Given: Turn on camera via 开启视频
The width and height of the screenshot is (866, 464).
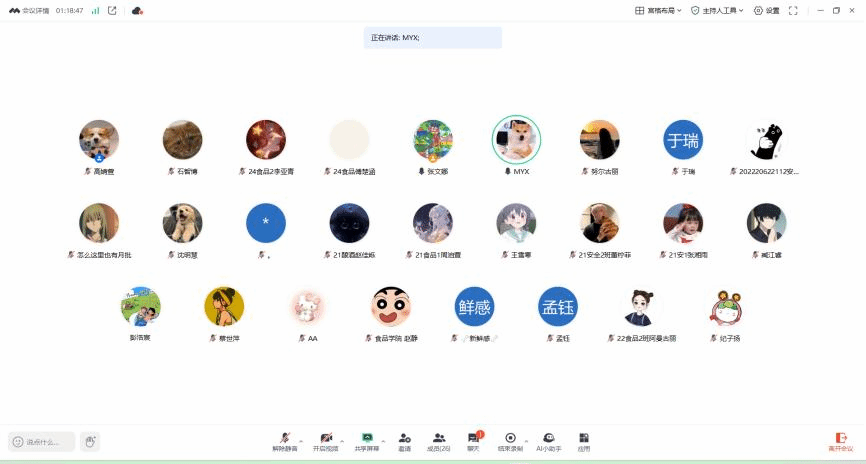Looking at the screenshot, I should [x=326, y=441].
